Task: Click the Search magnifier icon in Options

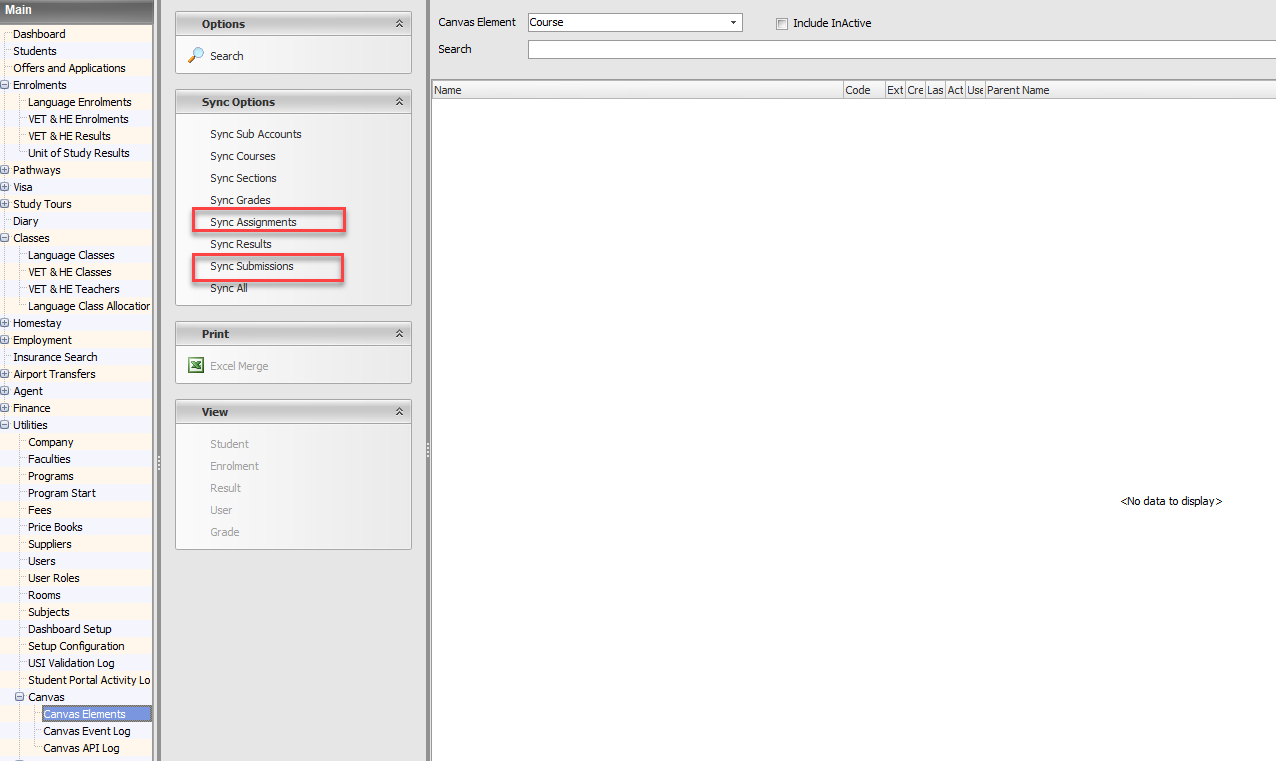Action: pos(196,56)
